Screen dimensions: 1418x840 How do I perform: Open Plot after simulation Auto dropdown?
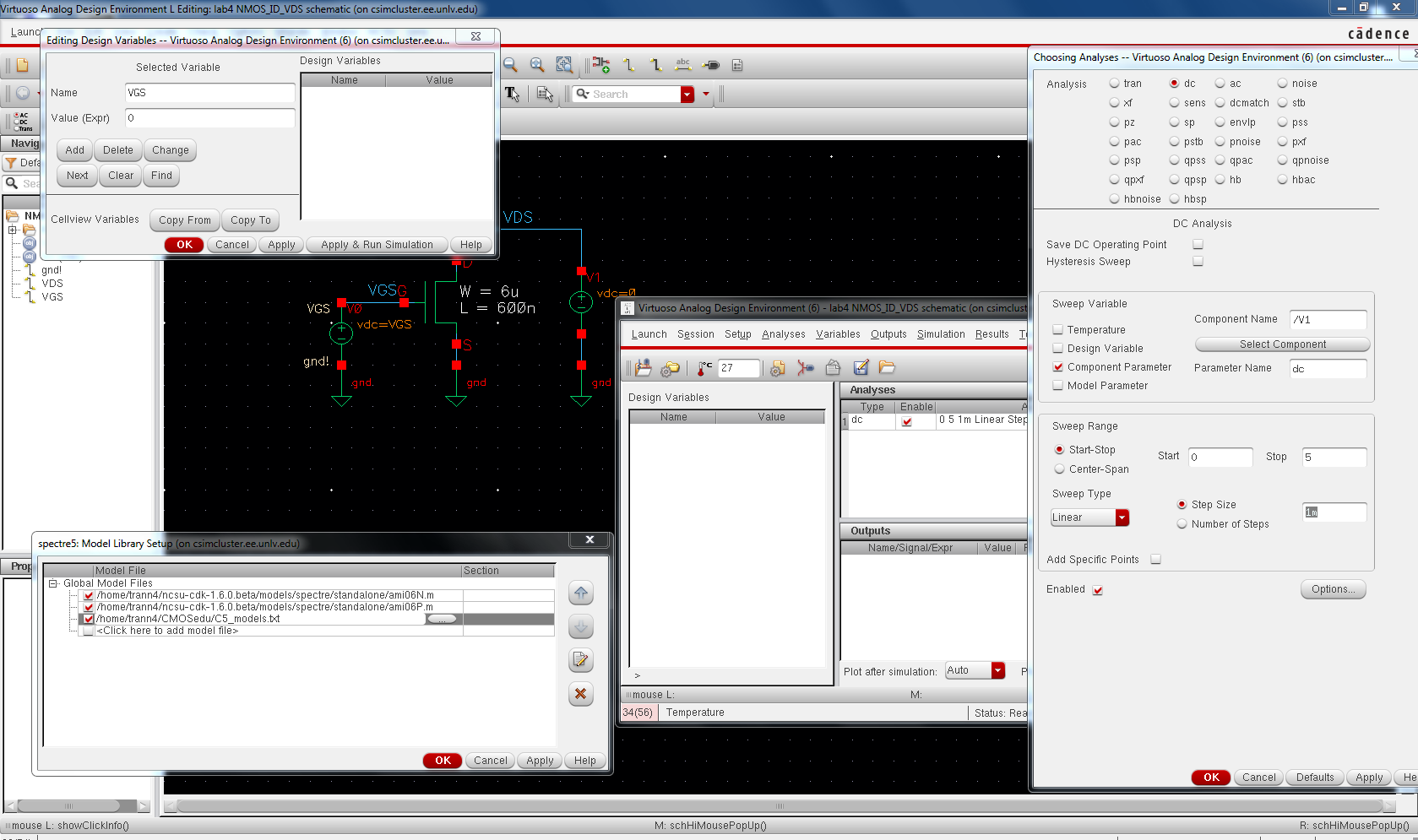(998, 670)
